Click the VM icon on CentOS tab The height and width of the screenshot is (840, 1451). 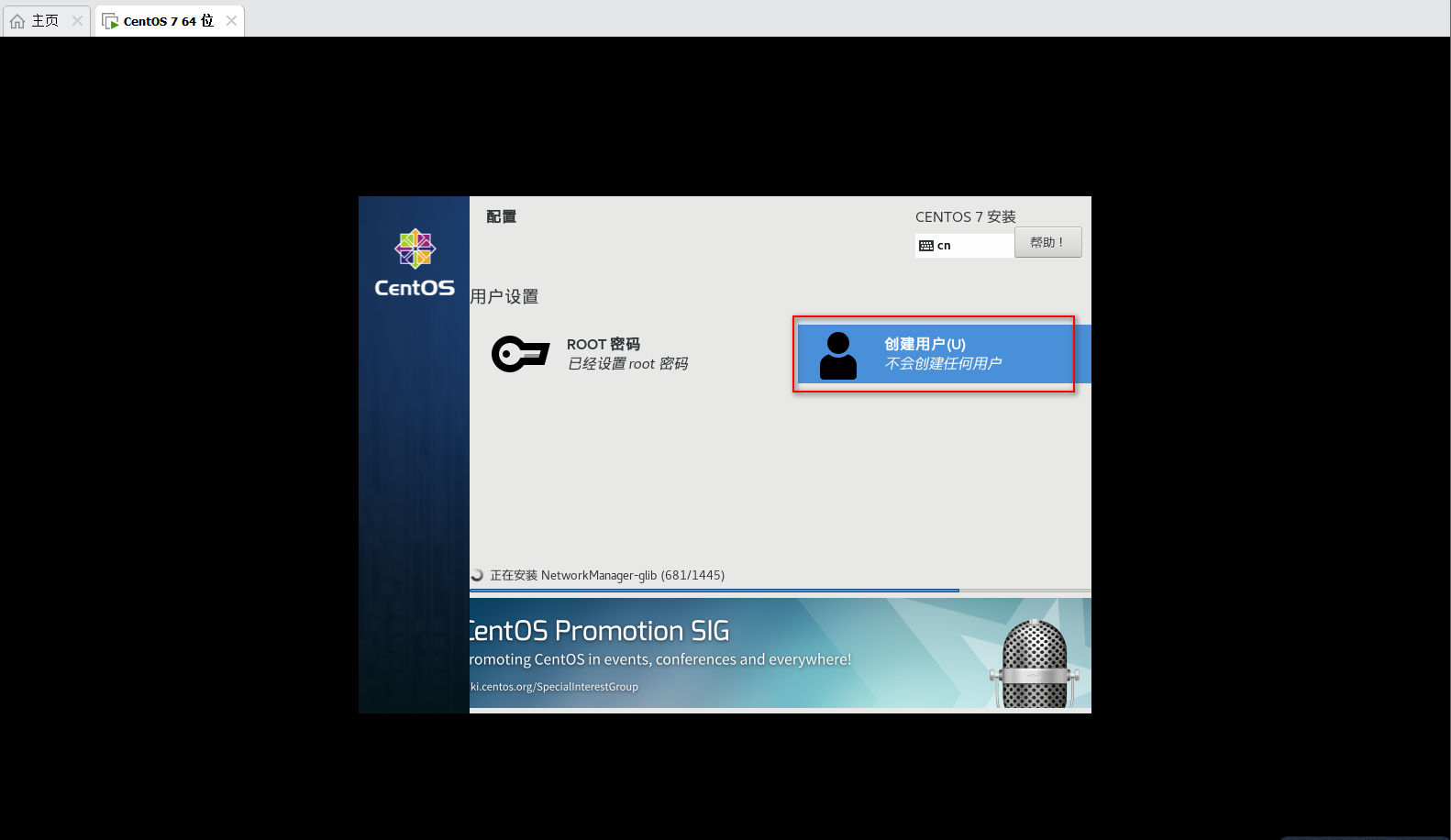click(x=110, y=21)
